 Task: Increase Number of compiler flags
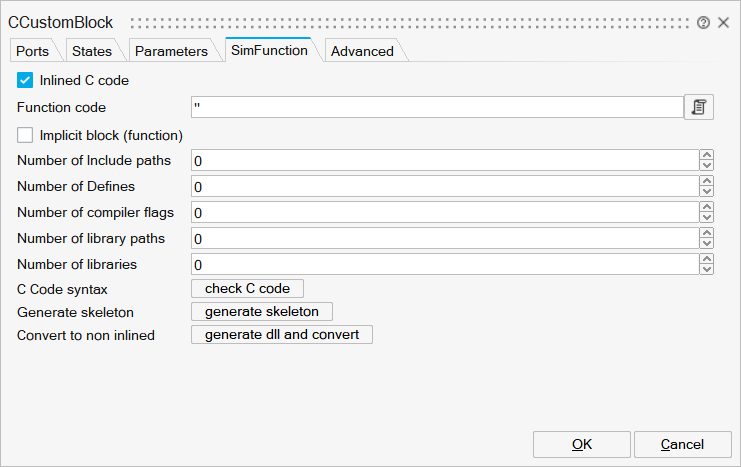[x=707, y=207]
